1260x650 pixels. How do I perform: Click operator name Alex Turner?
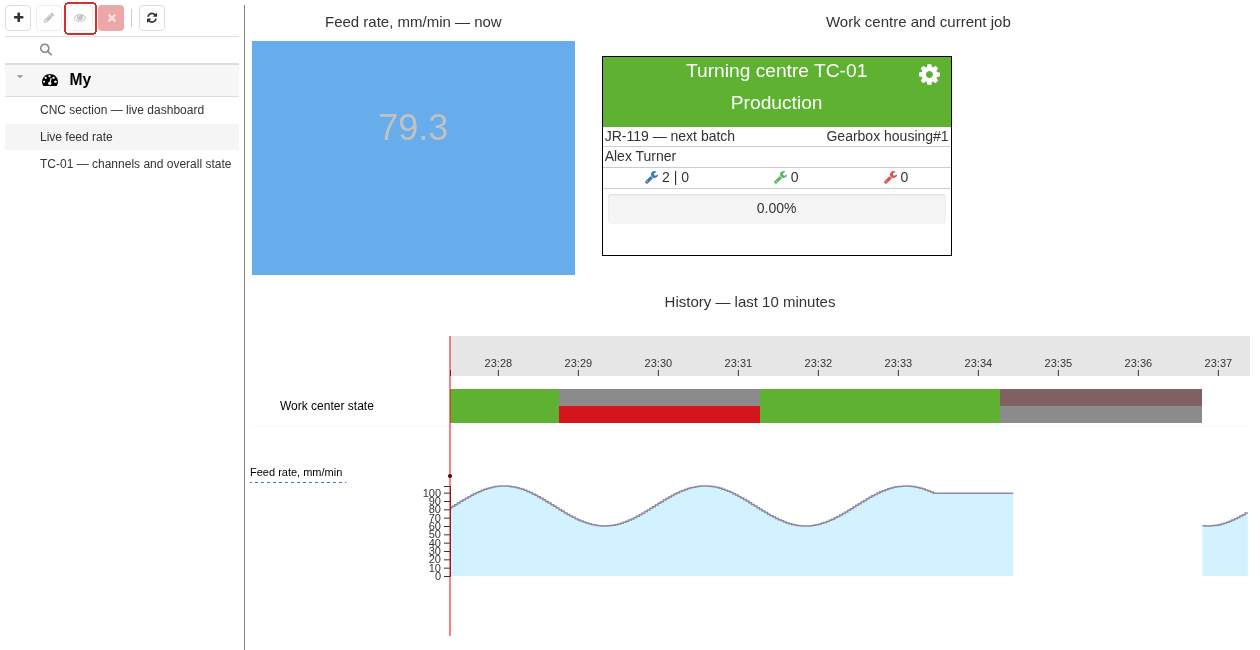point(640,156)
